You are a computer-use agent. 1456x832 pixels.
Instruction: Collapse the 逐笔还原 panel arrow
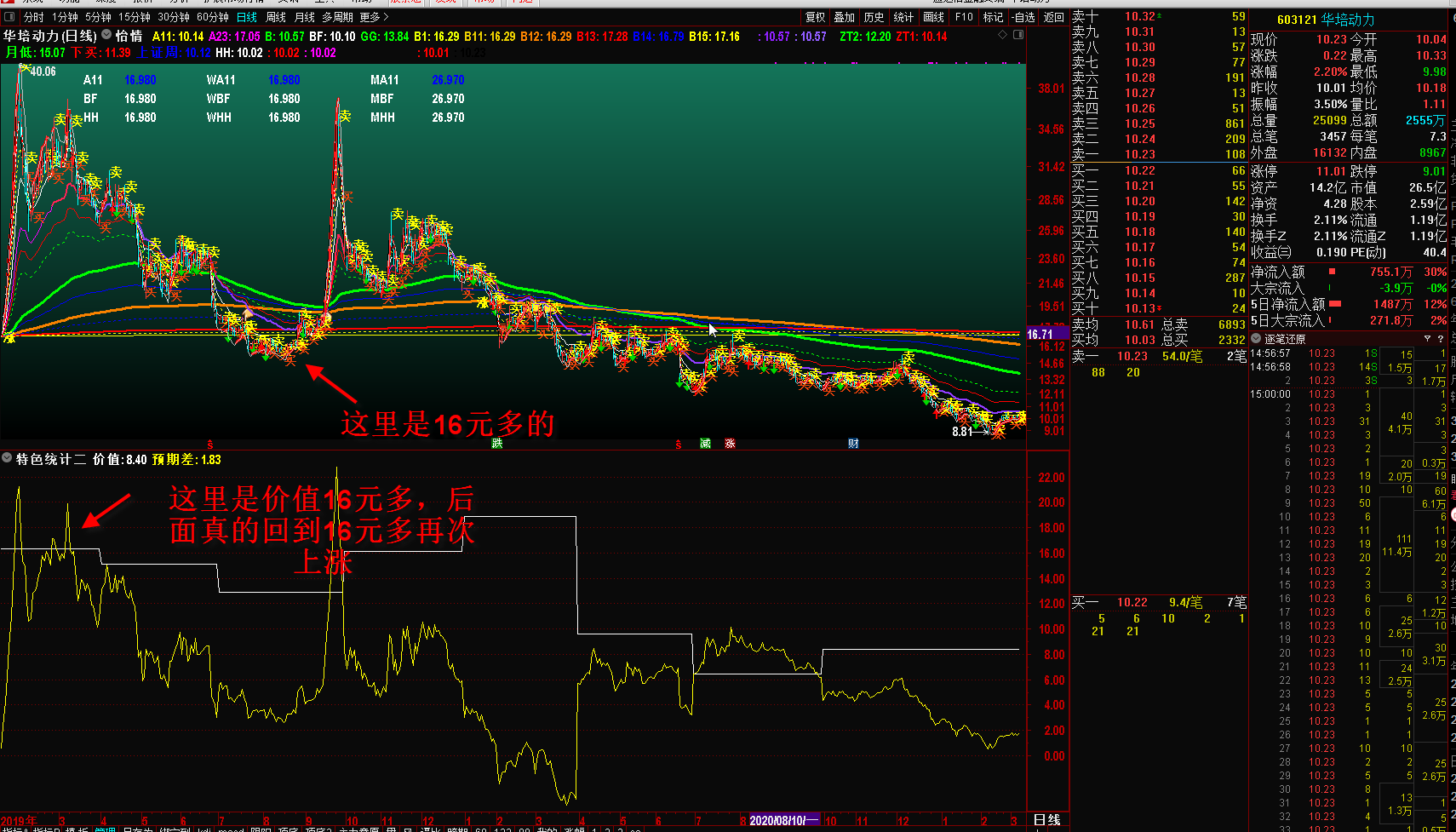[x=1257, y=339]
